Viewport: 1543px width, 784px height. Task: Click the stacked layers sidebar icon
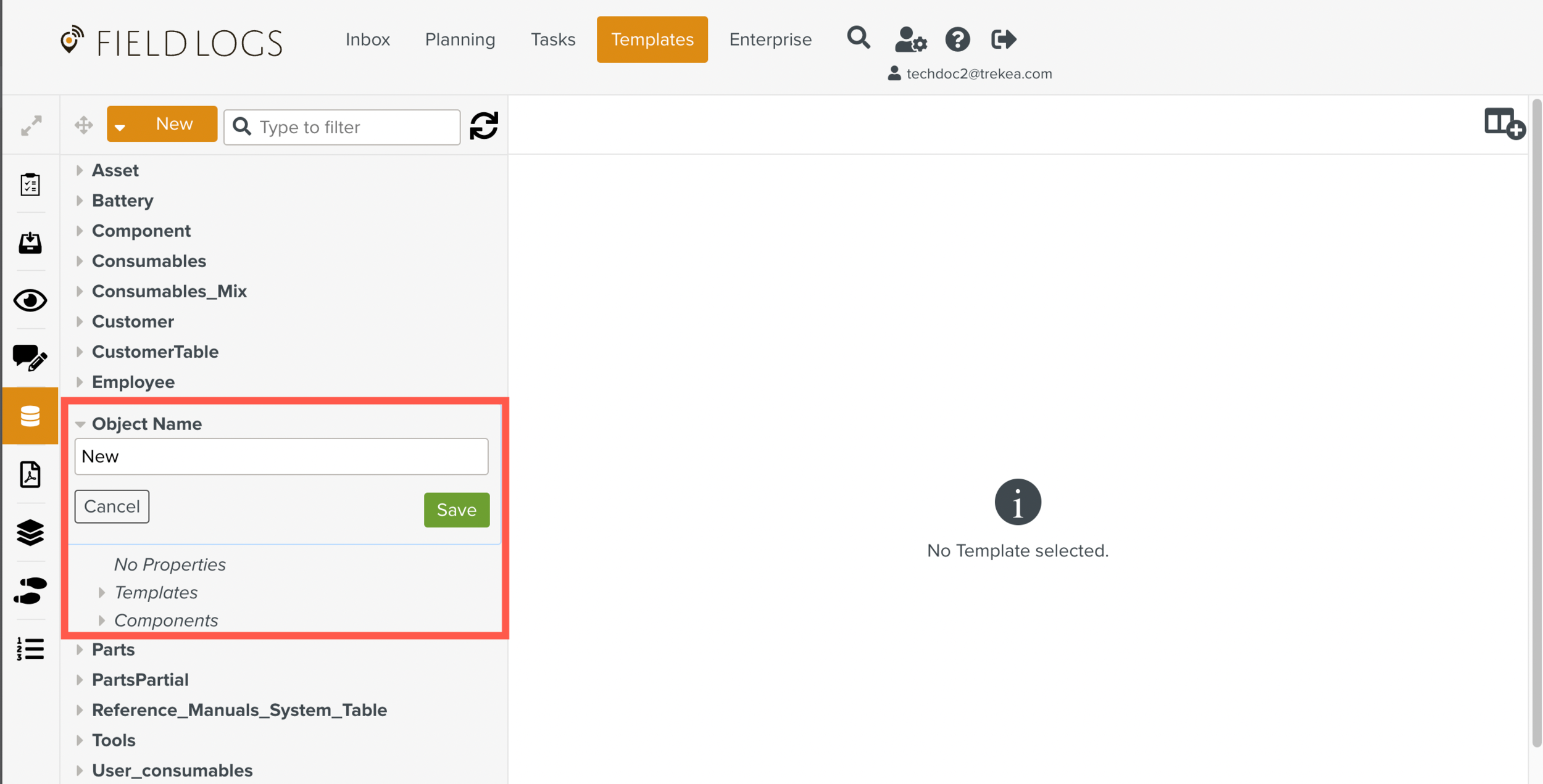[30, 532]
